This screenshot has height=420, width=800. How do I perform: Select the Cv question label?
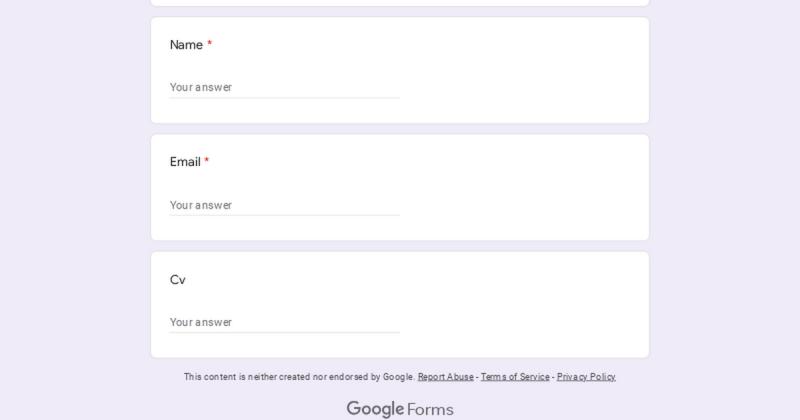pos(178,280)
